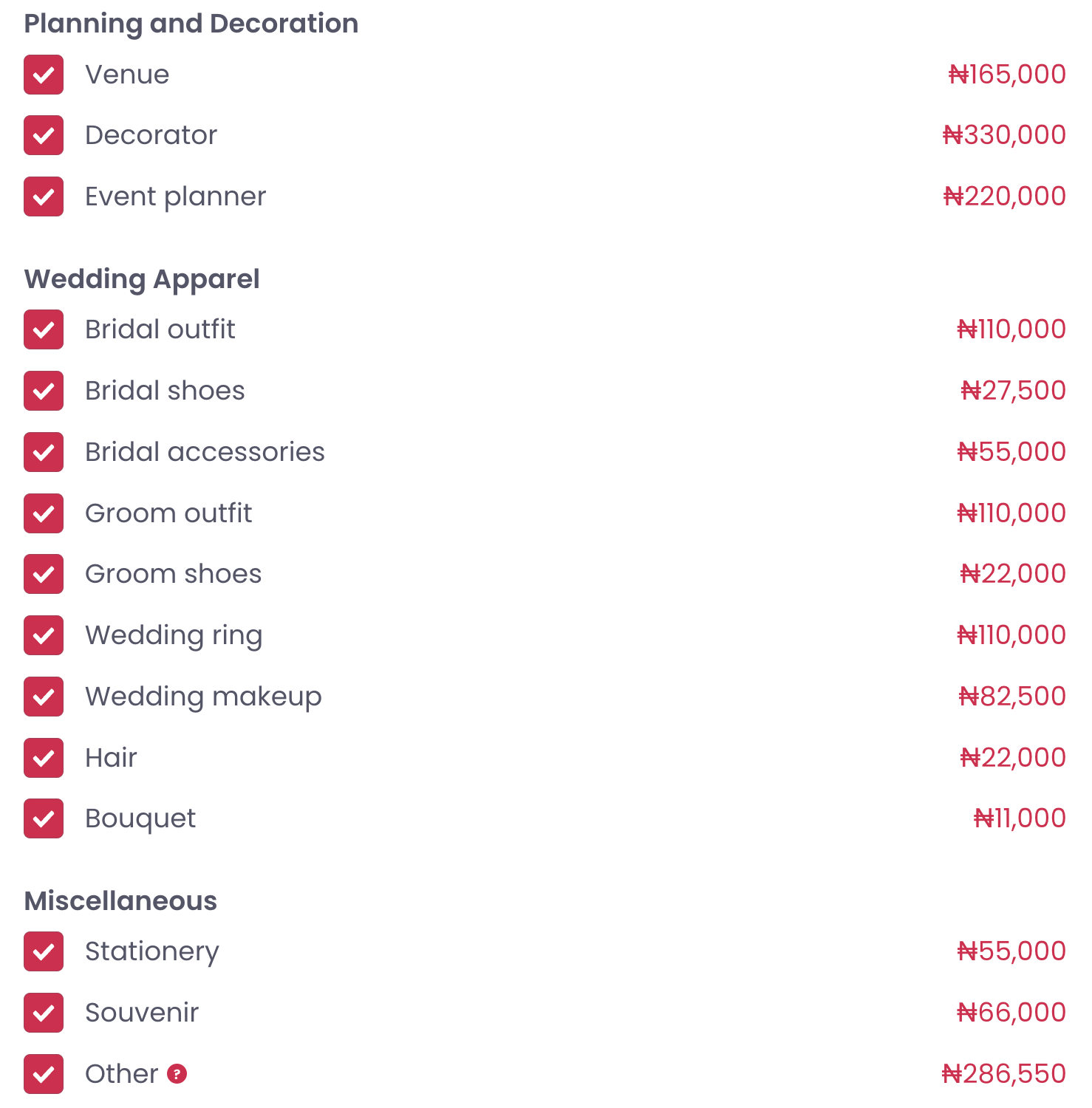Select the Decorator amount ₦330,000

coord(1004,135)
